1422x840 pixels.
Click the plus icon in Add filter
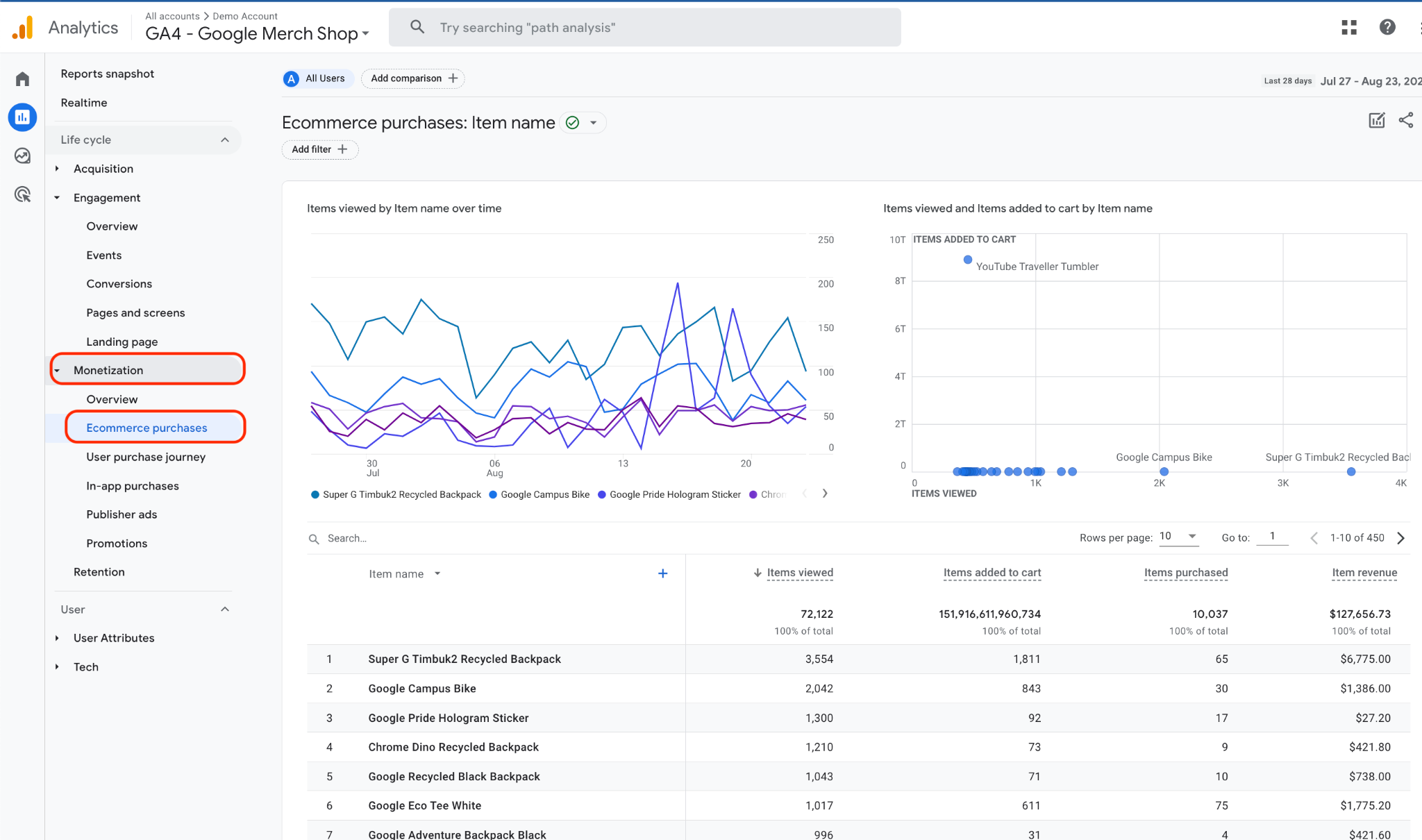point(342,149)
